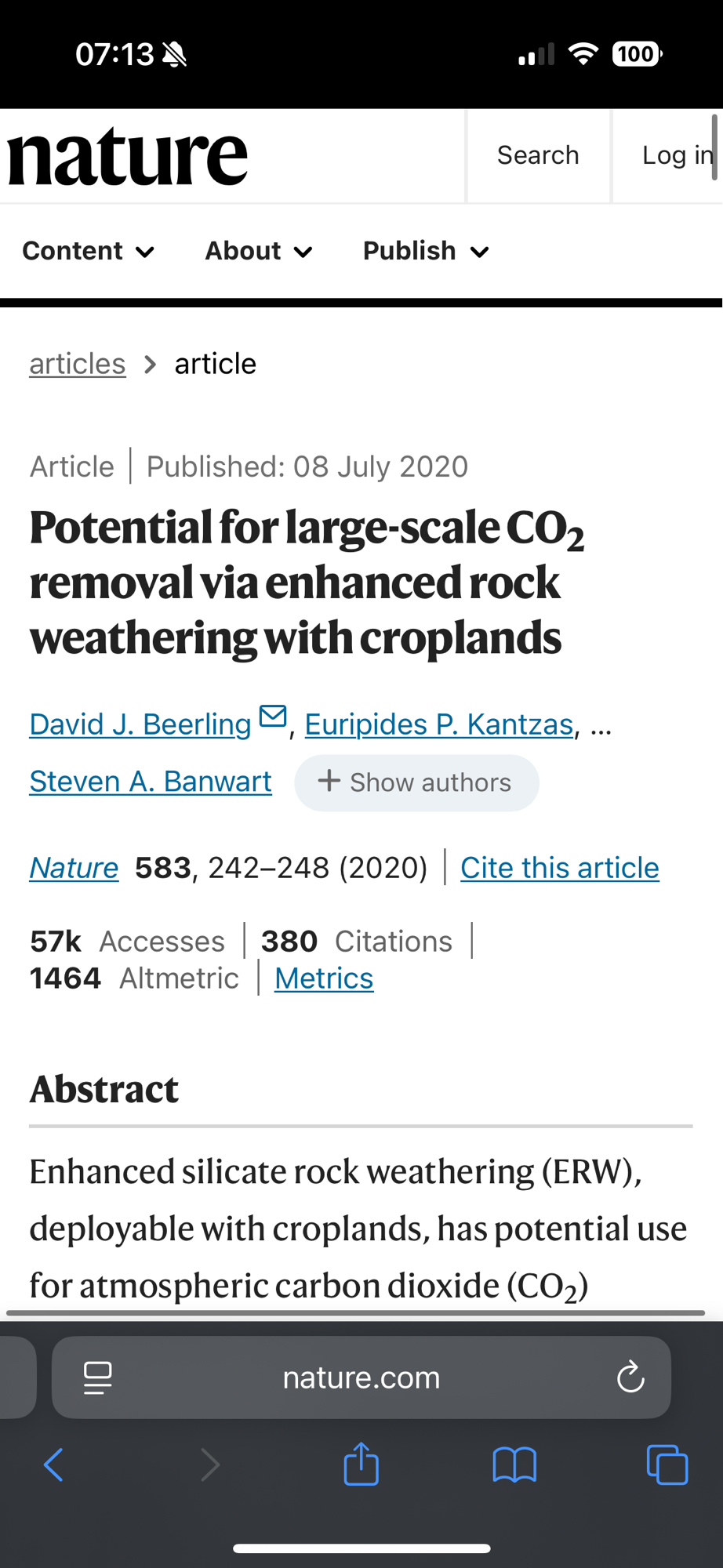
Task: Email David J. Beerling envelope icon
Action: pos(272,717)
